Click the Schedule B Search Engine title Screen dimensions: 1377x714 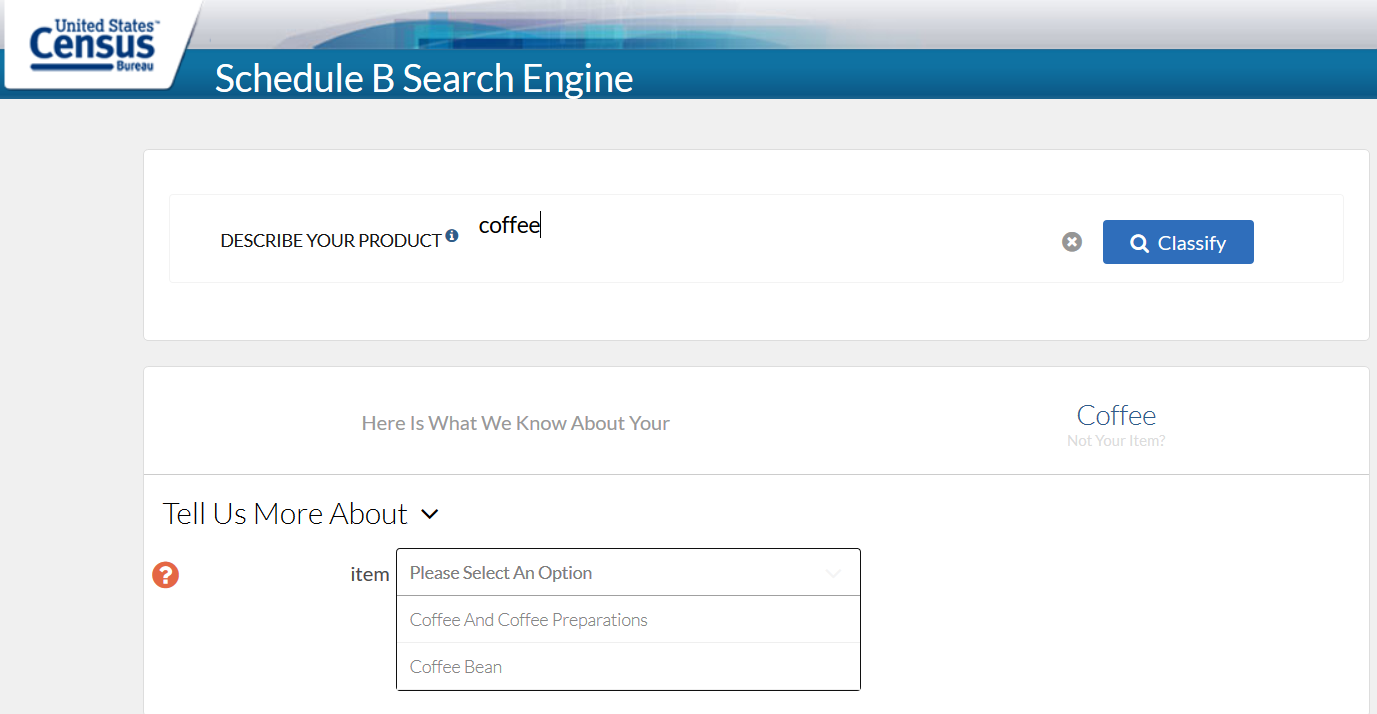[x=424, y=79]
